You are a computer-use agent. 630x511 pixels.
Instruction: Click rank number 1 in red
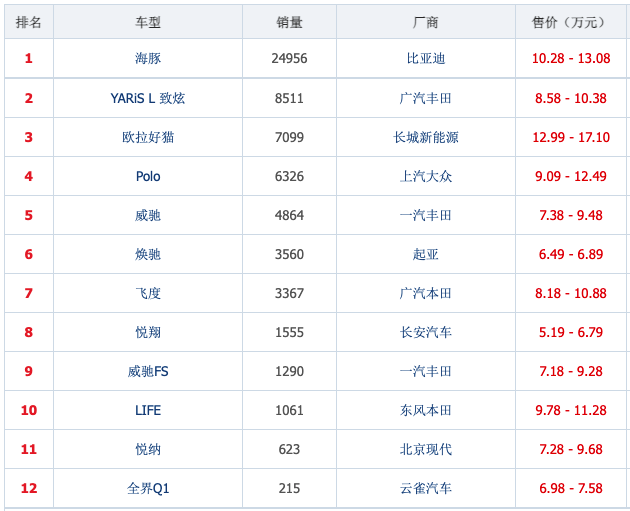(x=29, y=59)
